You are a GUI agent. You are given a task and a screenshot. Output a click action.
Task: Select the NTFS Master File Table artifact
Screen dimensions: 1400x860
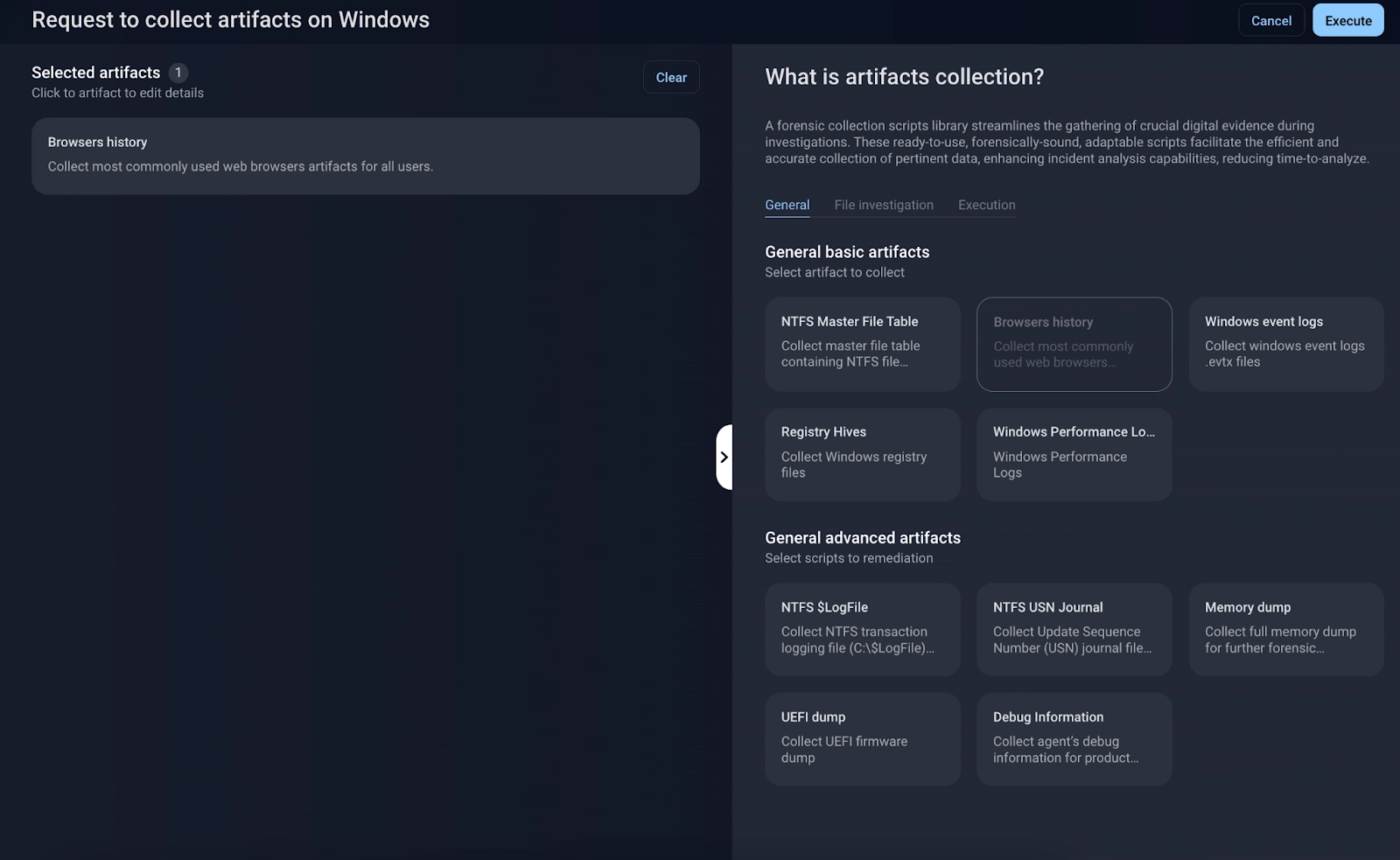(x=862, y=344)
